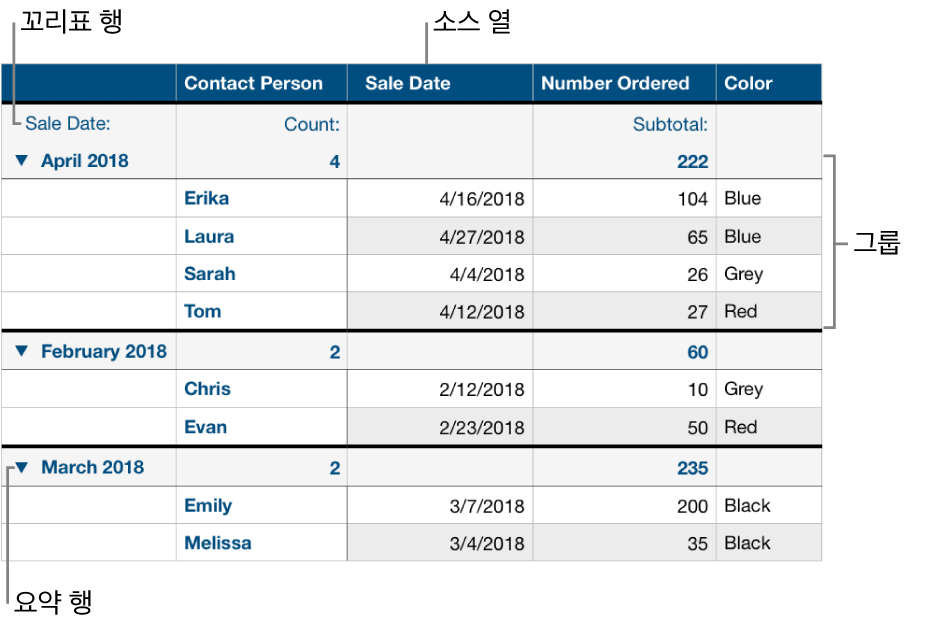The width and height of the screenshot is (945, 630).
Task: Select the Melissa contact cell
Action: click(218, 543)
